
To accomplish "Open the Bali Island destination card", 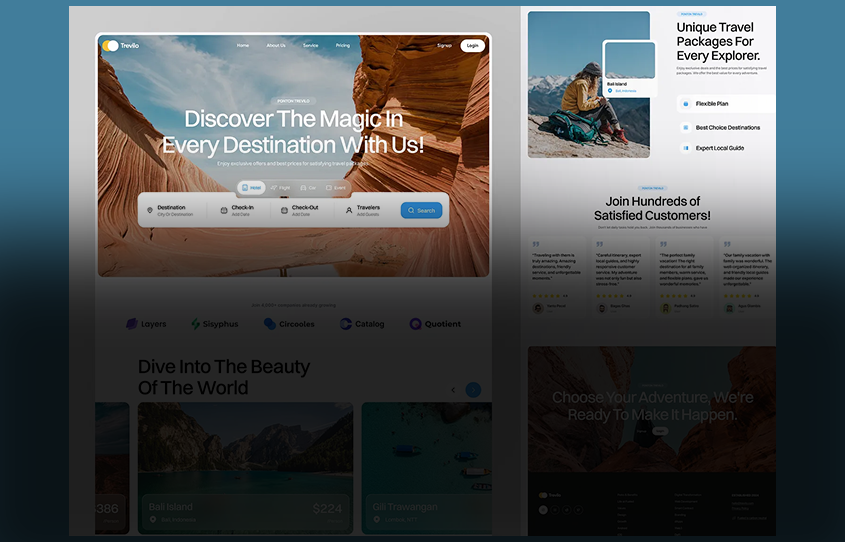I will tap(246, 468).
